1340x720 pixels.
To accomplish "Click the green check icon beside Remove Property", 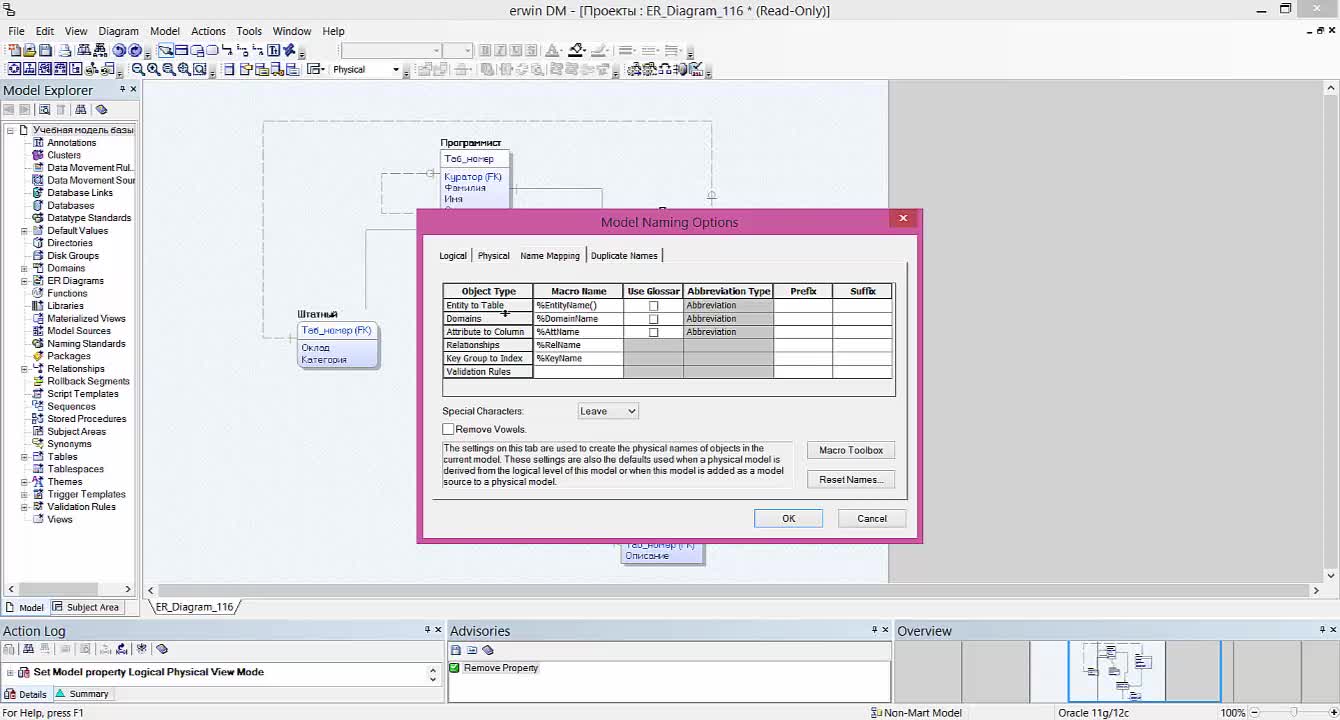I will [454, 668].
